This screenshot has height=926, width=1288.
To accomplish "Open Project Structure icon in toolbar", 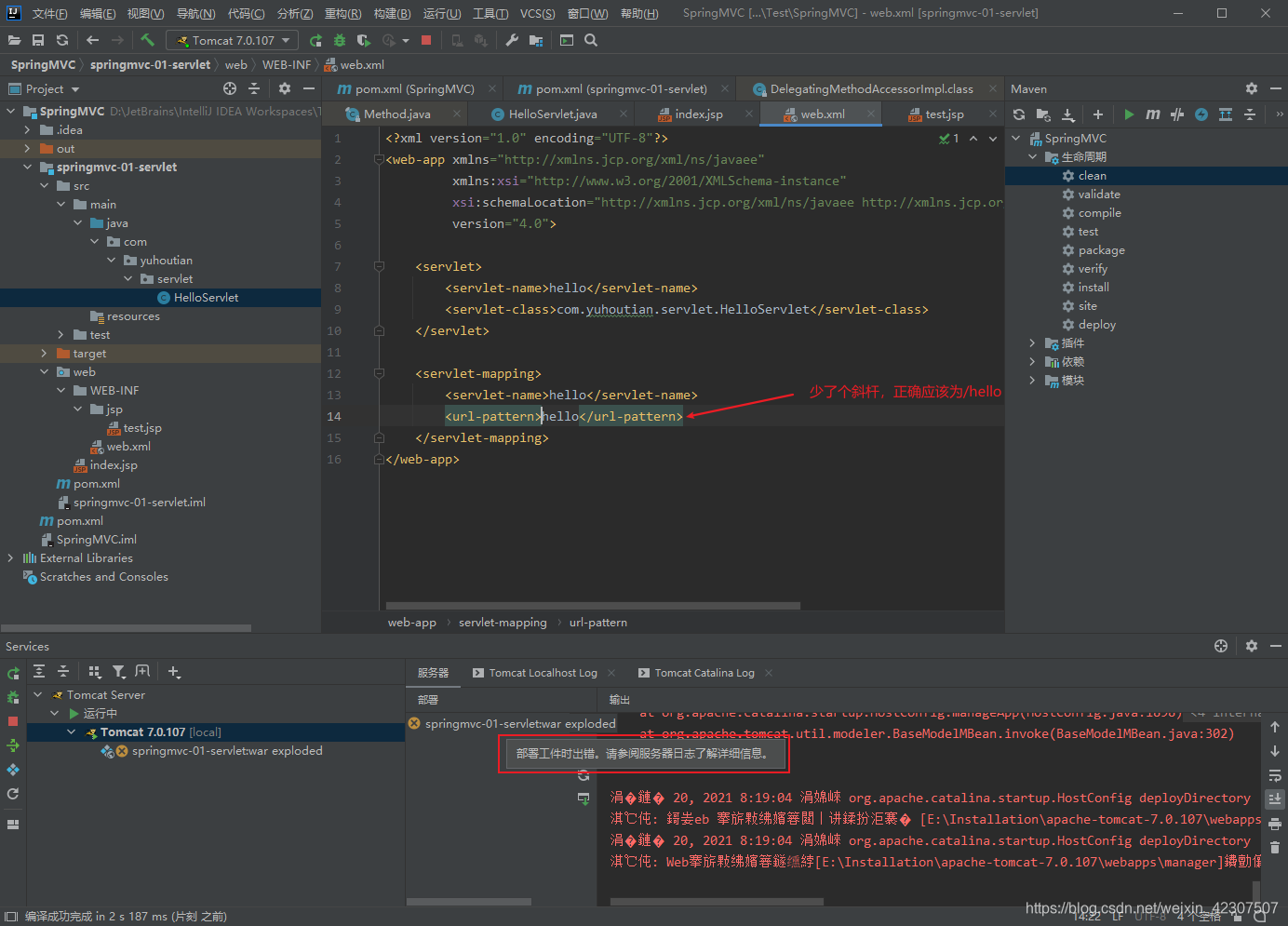I will pyautogui.click(x=536, y=40).
